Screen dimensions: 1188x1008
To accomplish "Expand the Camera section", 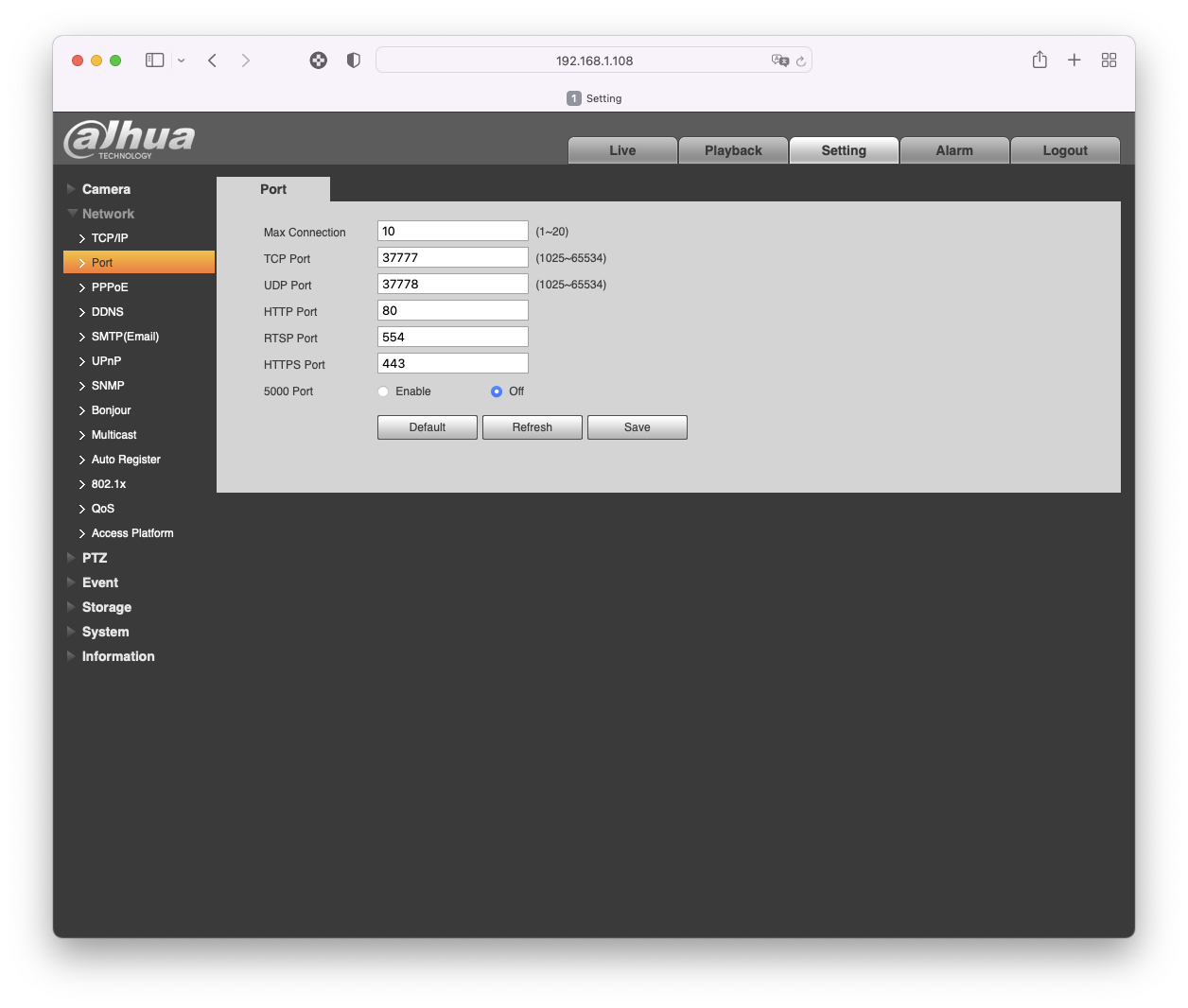I will coord(106,189).
